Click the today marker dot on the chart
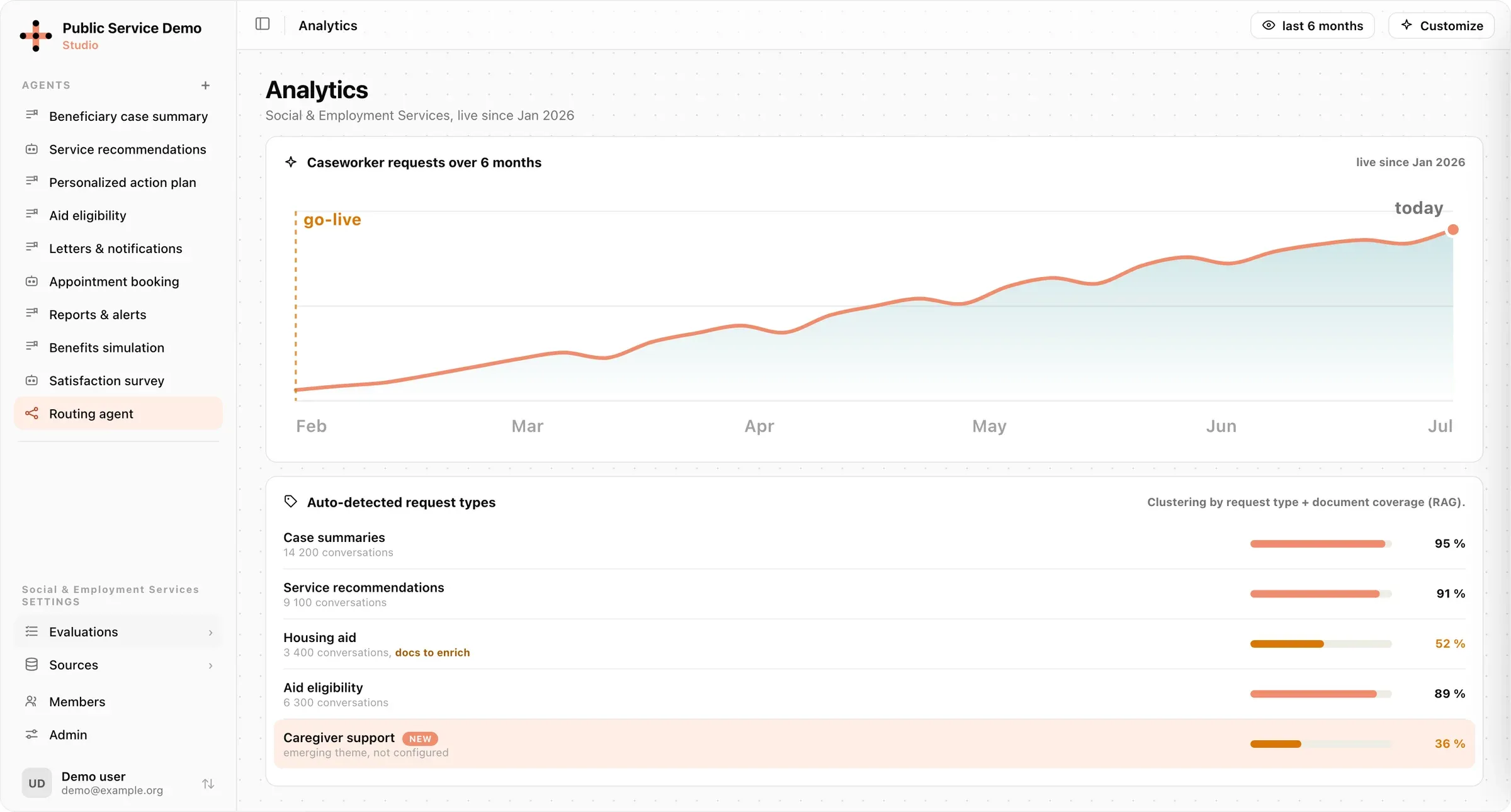The width and height of the screenshot is (1511, 812). (x=1453, y=230)
